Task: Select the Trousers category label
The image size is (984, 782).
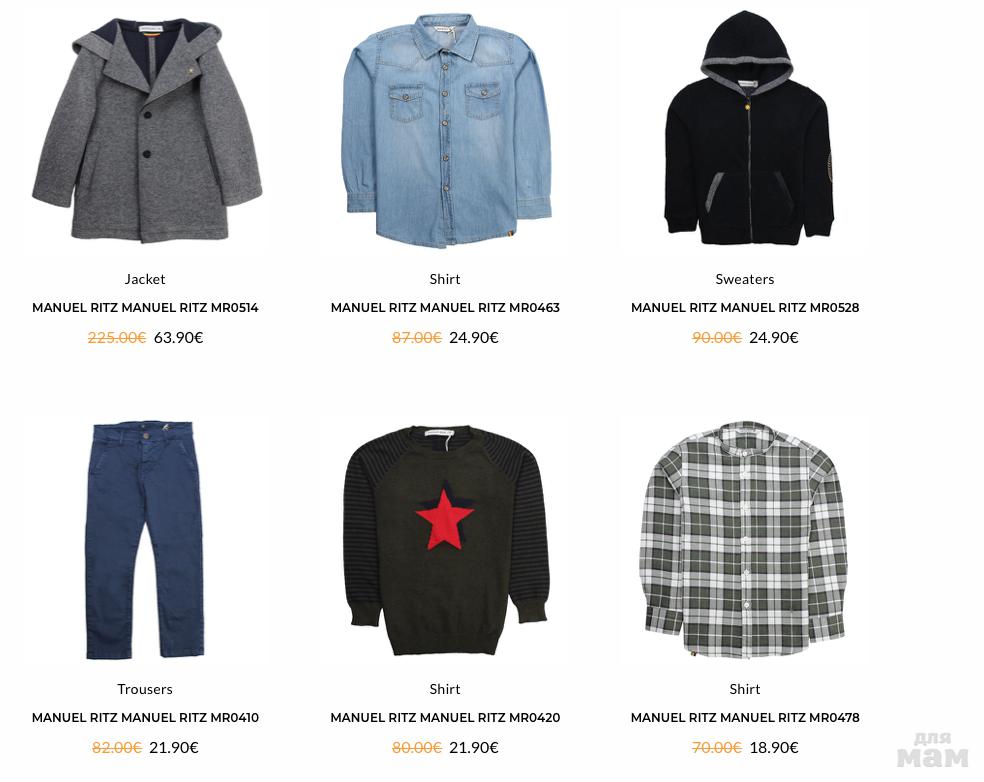Action: (x=145, y=689)
